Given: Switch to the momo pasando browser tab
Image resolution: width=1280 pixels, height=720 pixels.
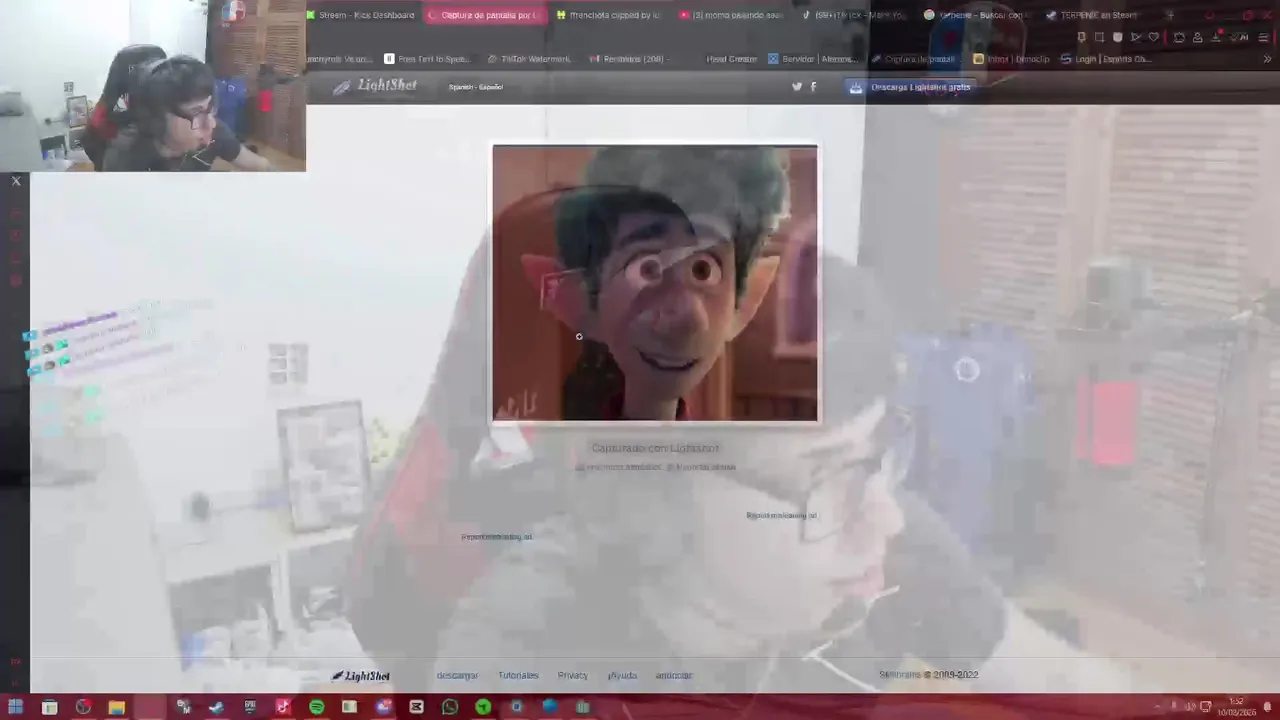Looking at the screenshot, I should point(732,15).
